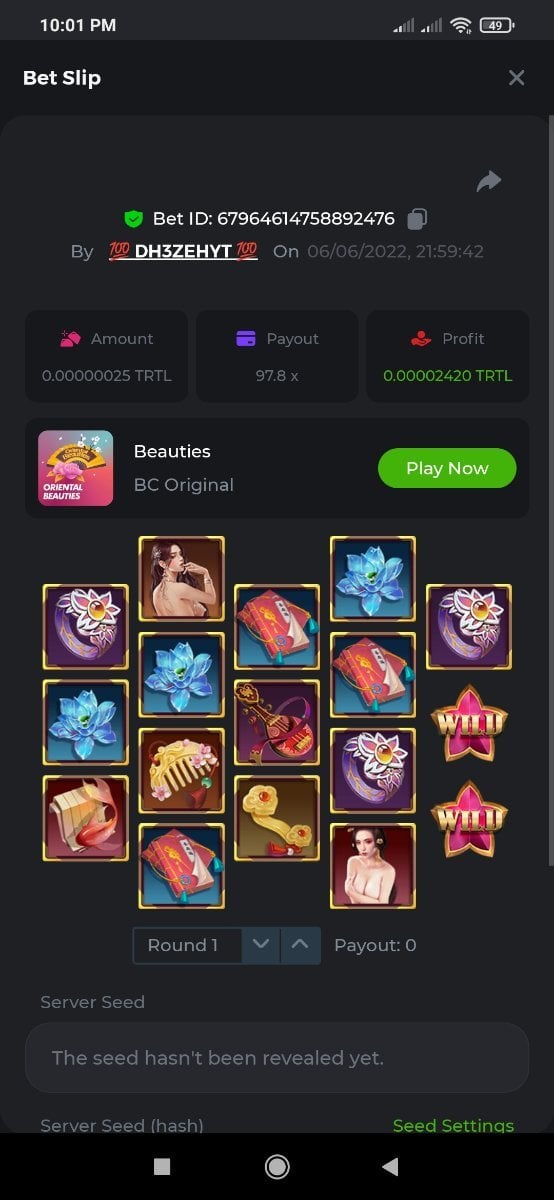Image resolution: width=554 pixels, height=1200 pixels.
Task: Go to the next round with the down chevron
Action: [261, 945]
